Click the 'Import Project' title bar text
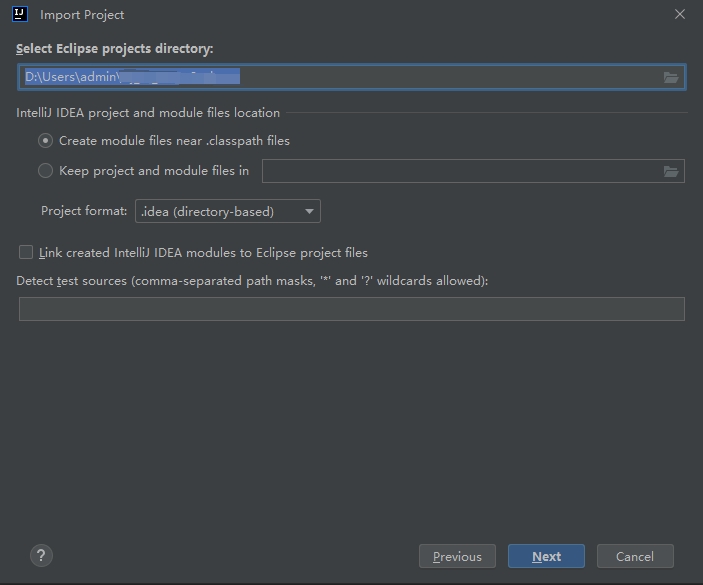The height and width of the screenshot is (585, 703). [x=82, y=15]
